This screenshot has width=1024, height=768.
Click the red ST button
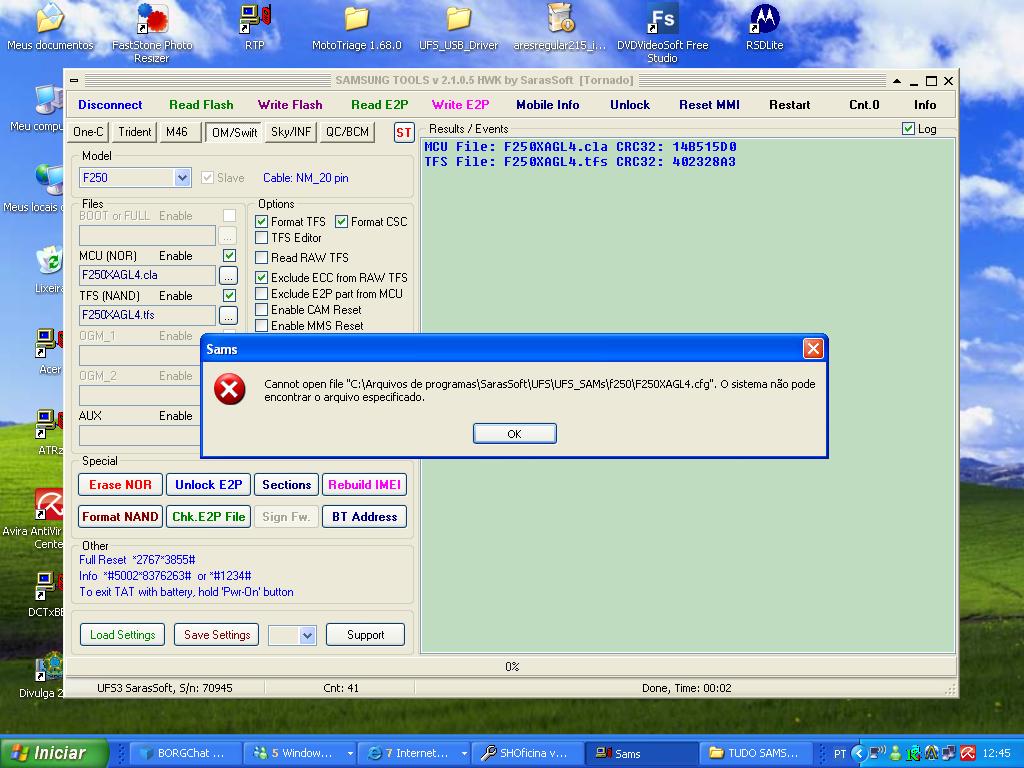click(404, 133)
